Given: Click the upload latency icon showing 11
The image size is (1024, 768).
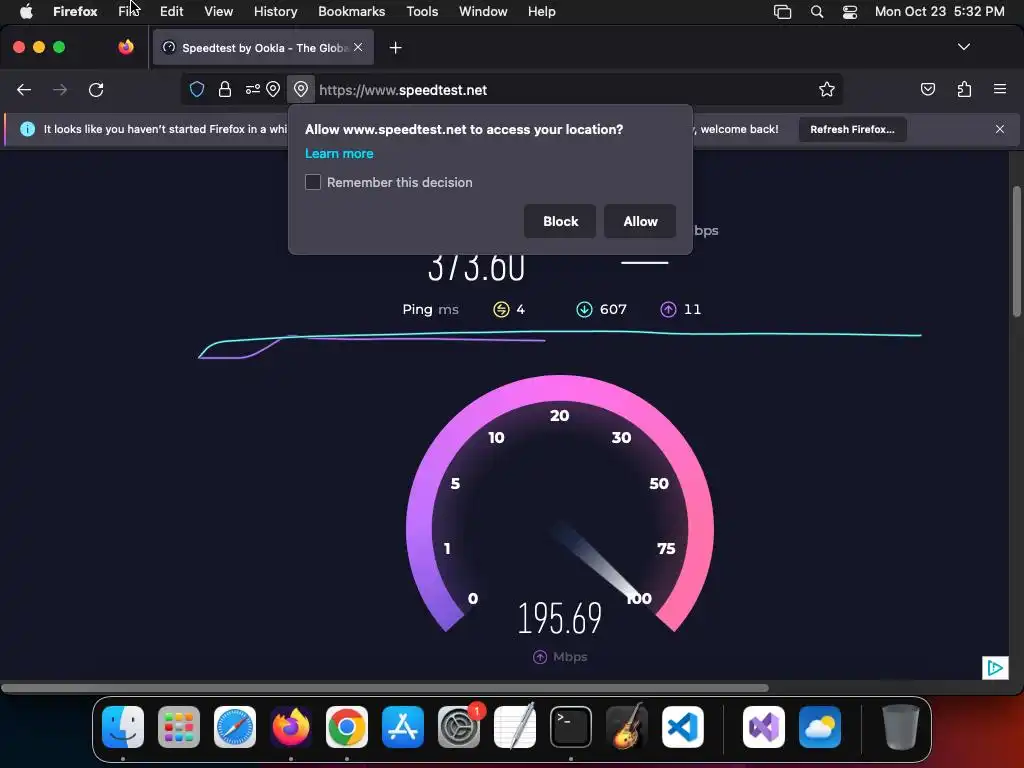Looking at the screenshot, I should (668, 310).
